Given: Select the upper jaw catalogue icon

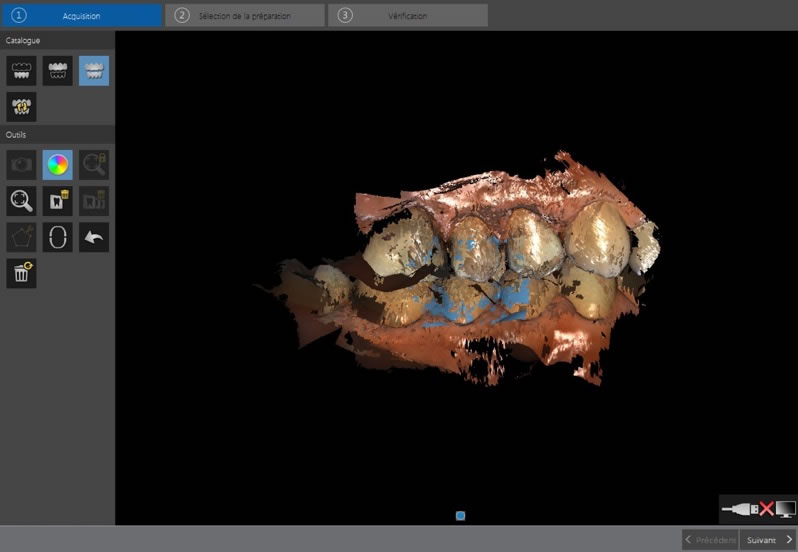Looking at the screenshot, I should click(57, 70).
